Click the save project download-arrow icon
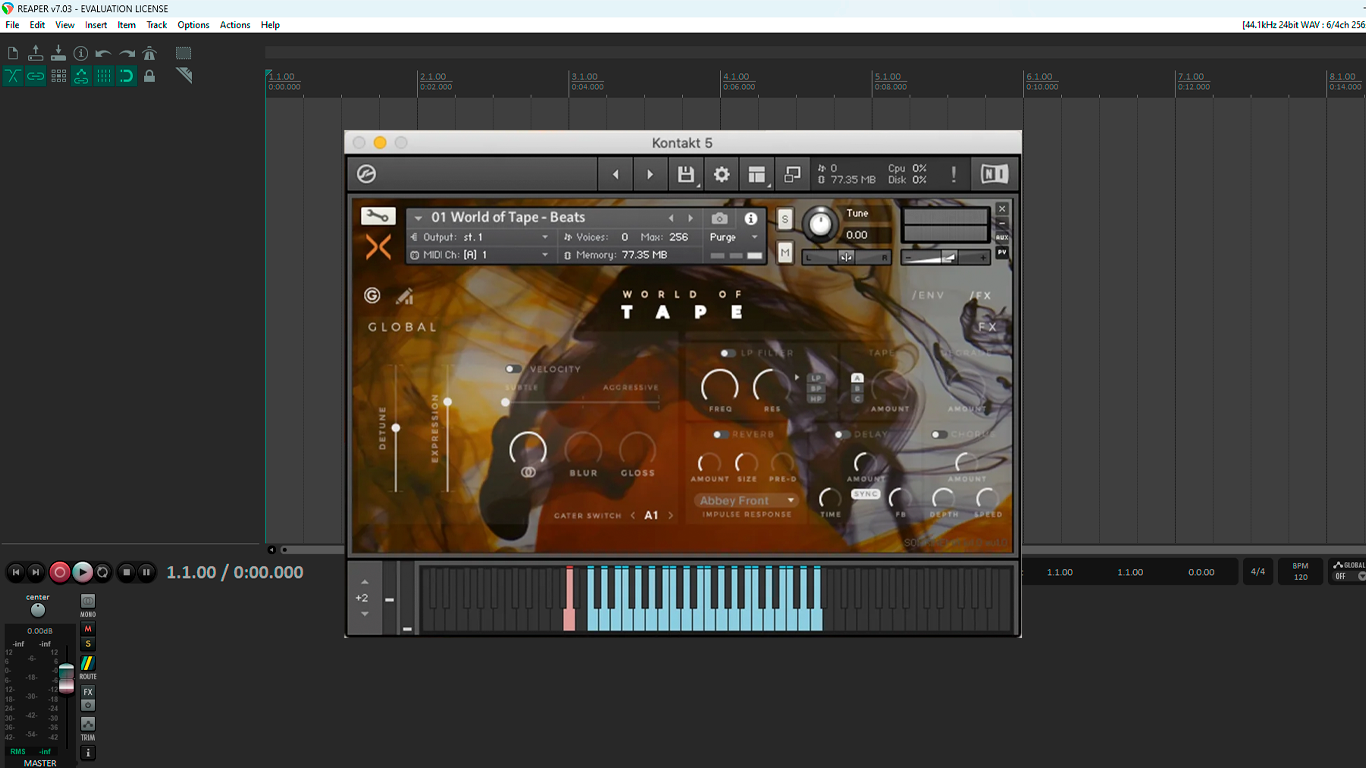1366x768 pixels. click(58, 53)
